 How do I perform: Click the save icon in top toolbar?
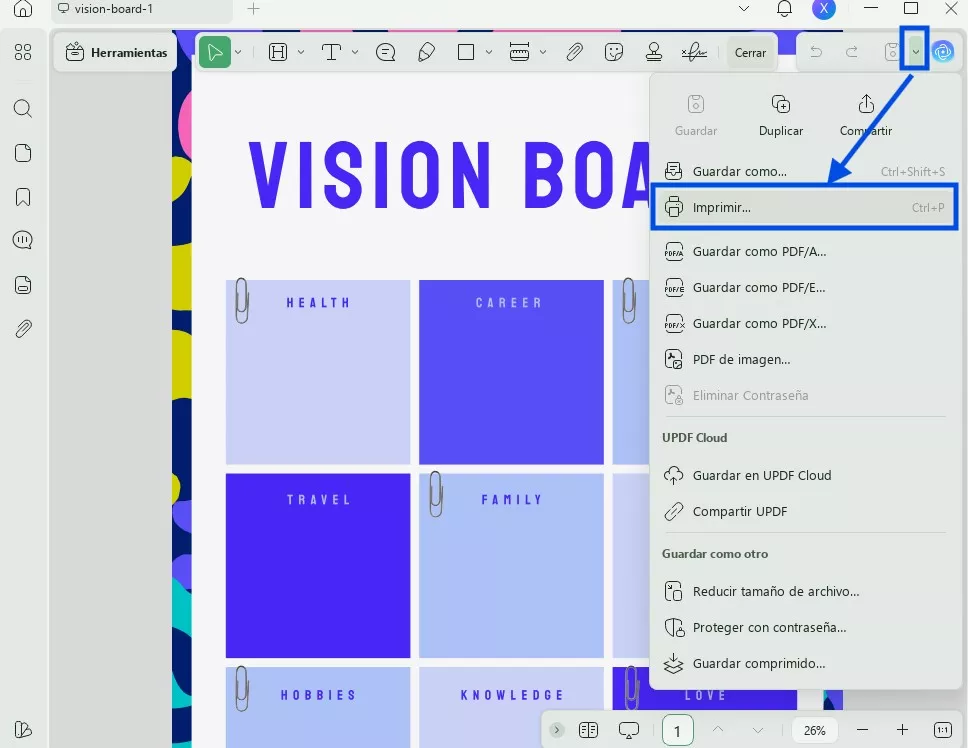click(892, 52)
